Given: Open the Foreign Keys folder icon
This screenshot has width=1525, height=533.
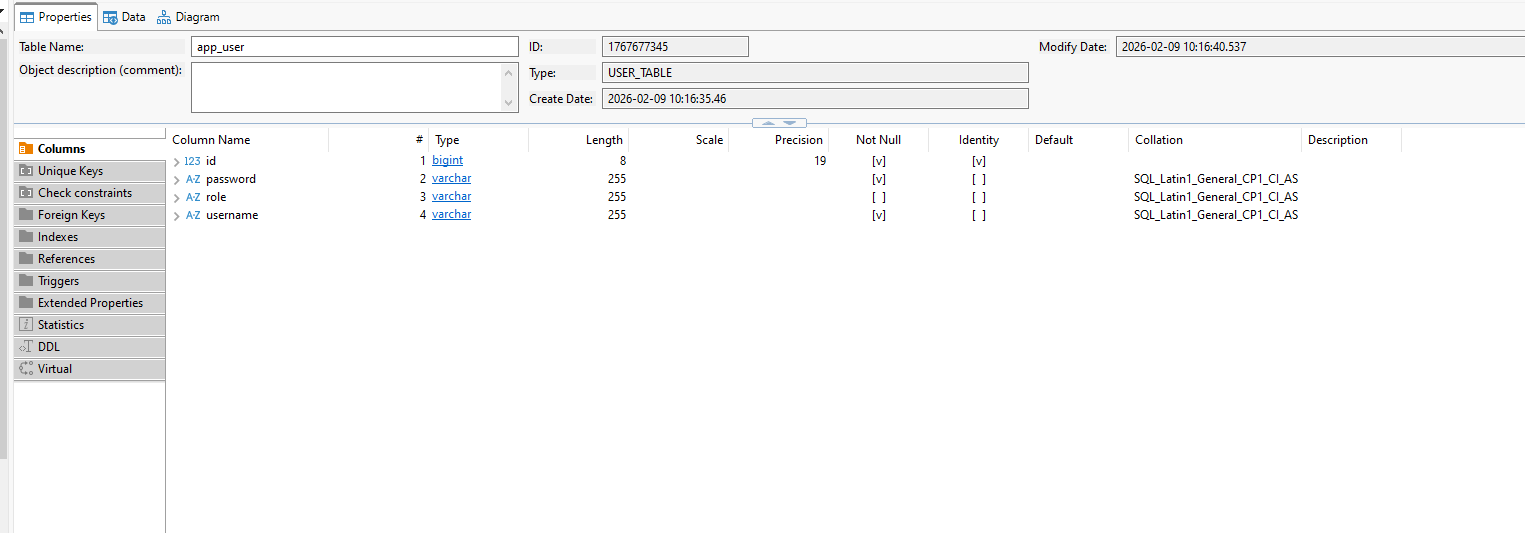Looking at the screenshot, I should point(26,215).
